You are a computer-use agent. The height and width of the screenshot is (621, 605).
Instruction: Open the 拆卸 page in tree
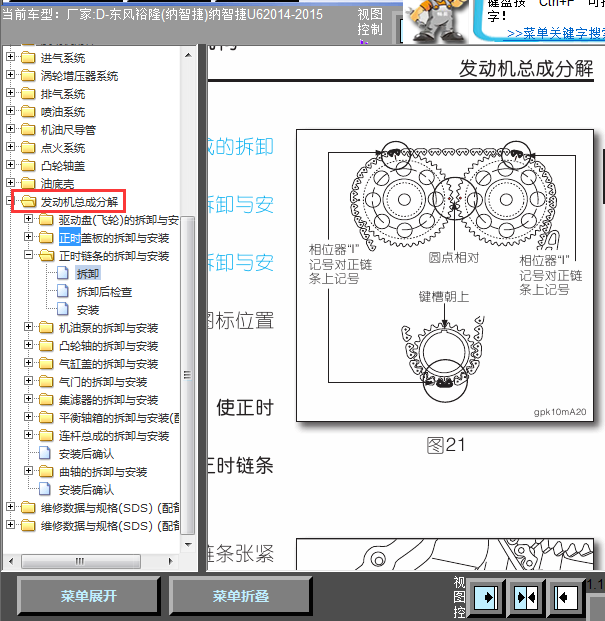(x=88, y=274)
